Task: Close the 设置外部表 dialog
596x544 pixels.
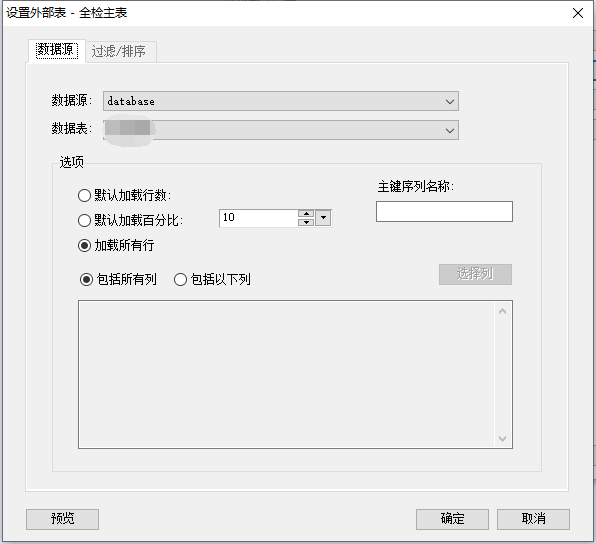Action: coord(578,13)
